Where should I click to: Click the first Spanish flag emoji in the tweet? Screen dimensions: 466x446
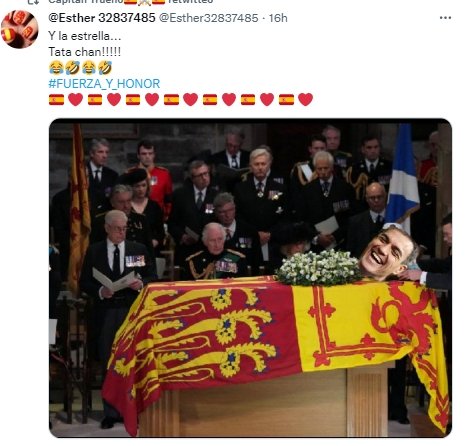[x=56, y=99]
